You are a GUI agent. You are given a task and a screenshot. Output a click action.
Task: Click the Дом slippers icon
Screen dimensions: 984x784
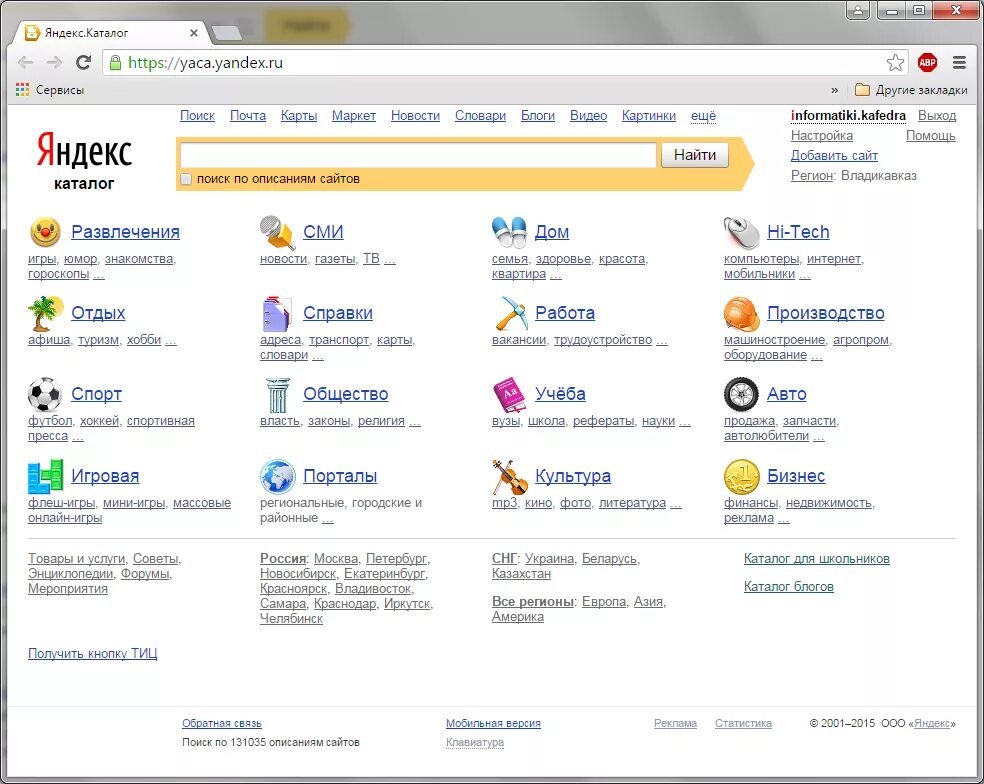coord(509,232)
